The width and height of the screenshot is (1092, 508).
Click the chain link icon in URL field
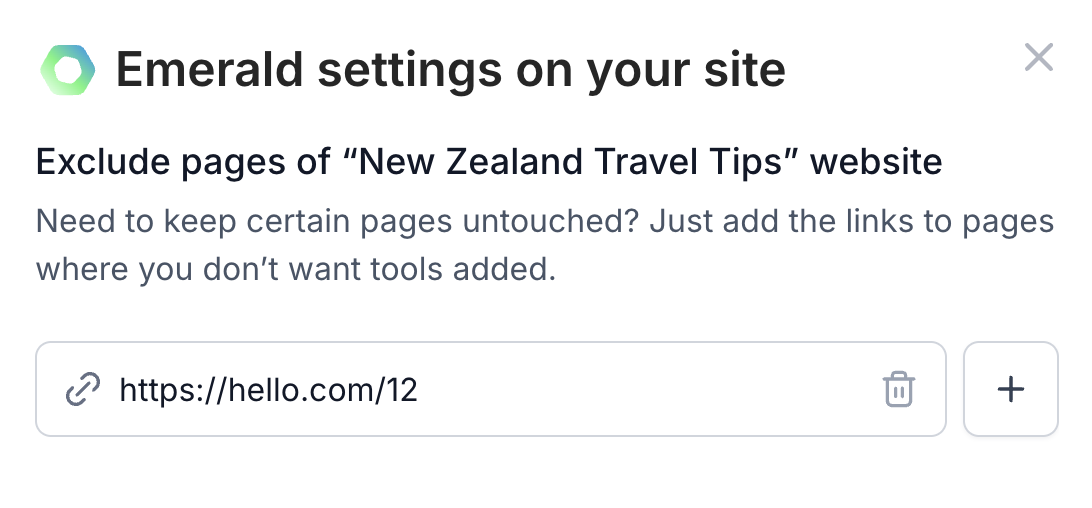(x=83, y=389)
